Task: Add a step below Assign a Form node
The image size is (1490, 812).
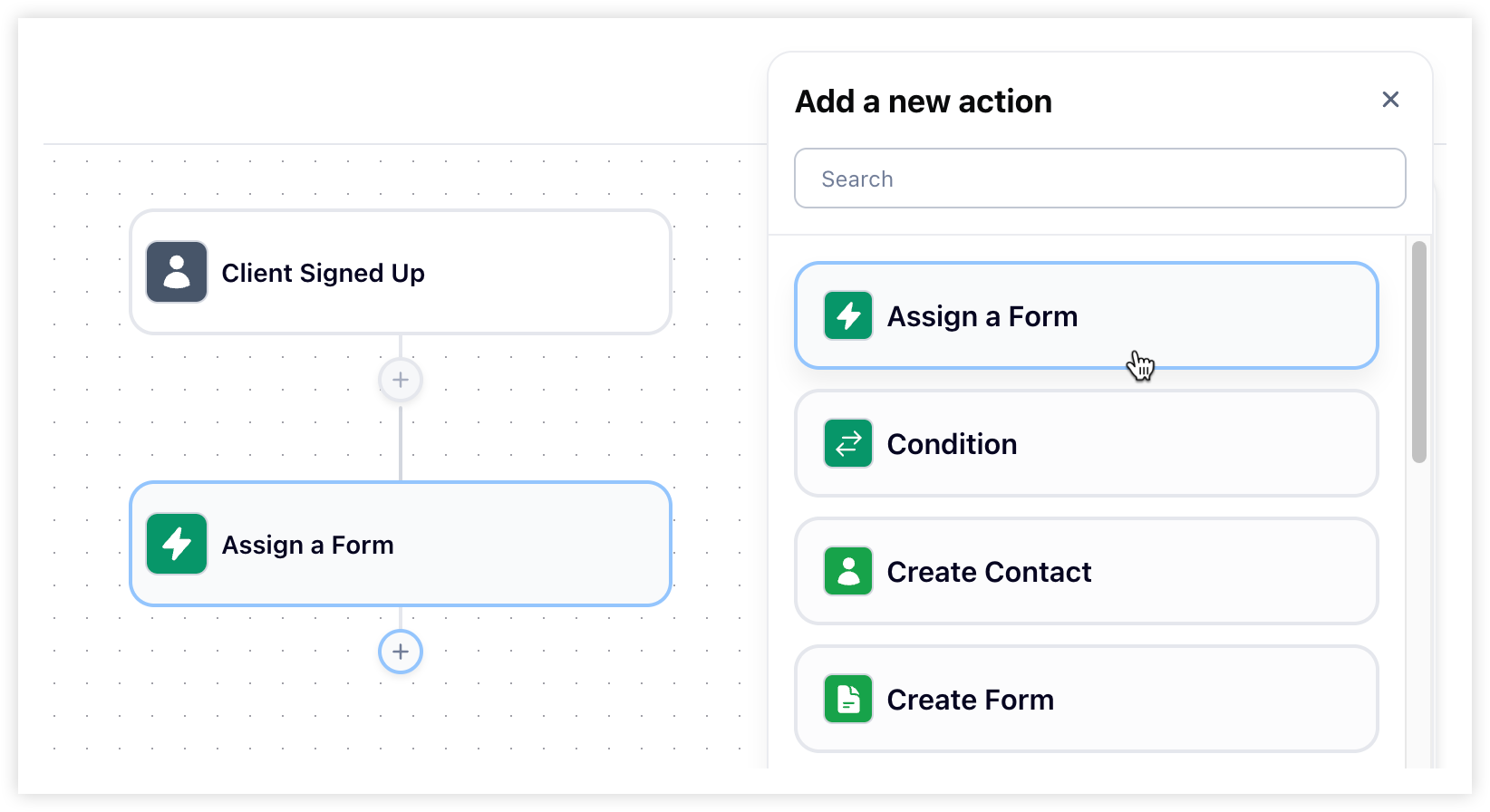Action: coord(401,652)
